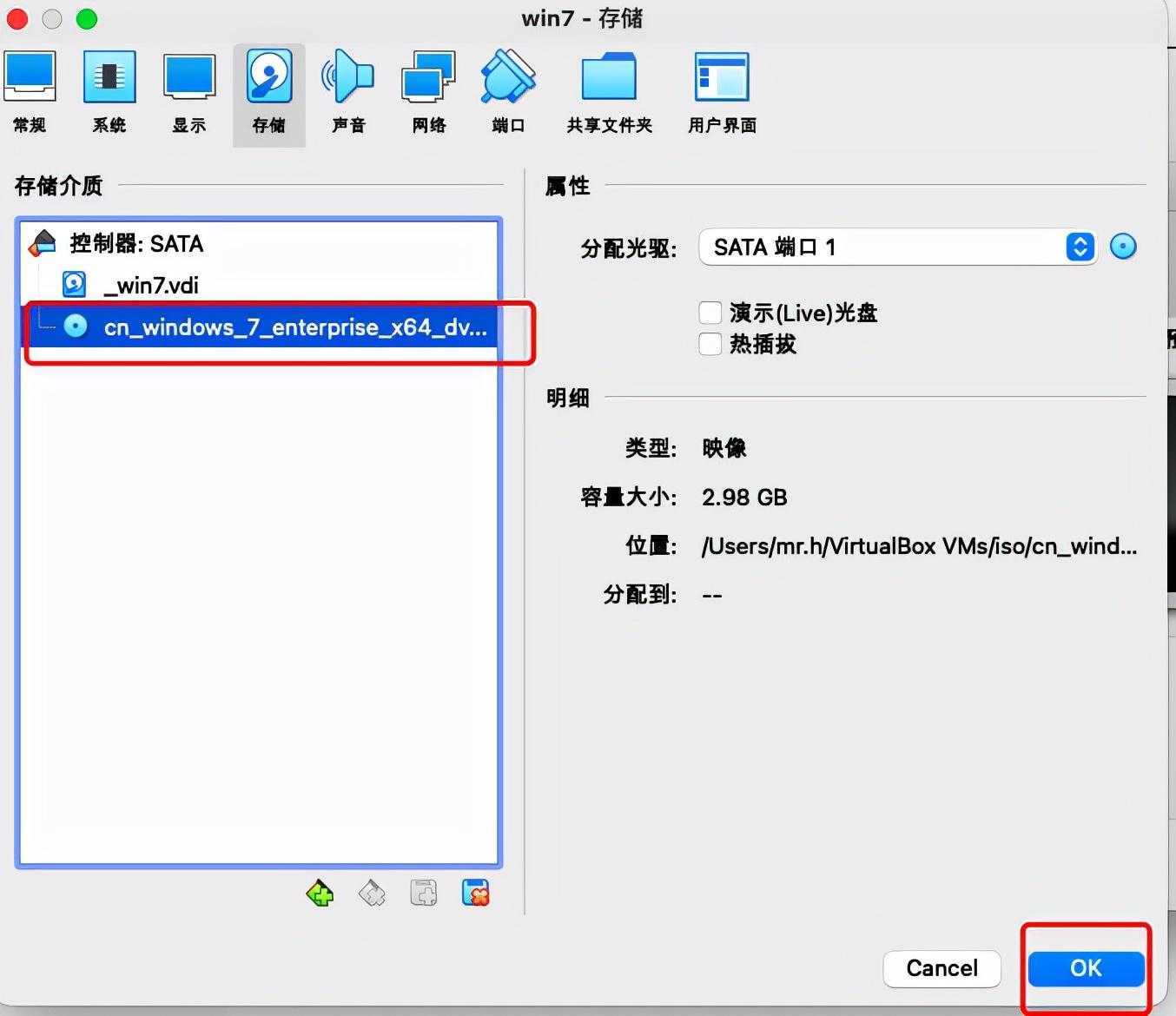Click the optical disc icon beside cn_windows_7_enterprise
The width and height of the screenshot is (1176, 1016).
[76, 327]
